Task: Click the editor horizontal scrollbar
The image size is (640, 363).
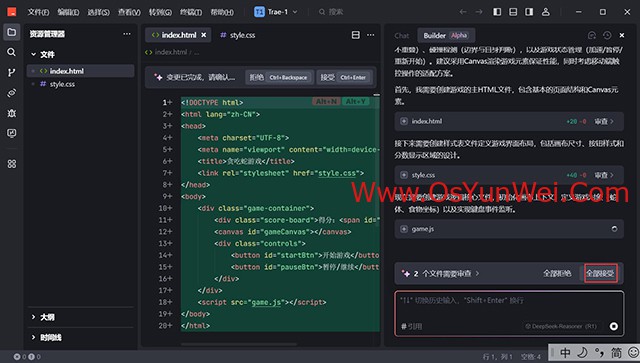Action: coord(239,344)
